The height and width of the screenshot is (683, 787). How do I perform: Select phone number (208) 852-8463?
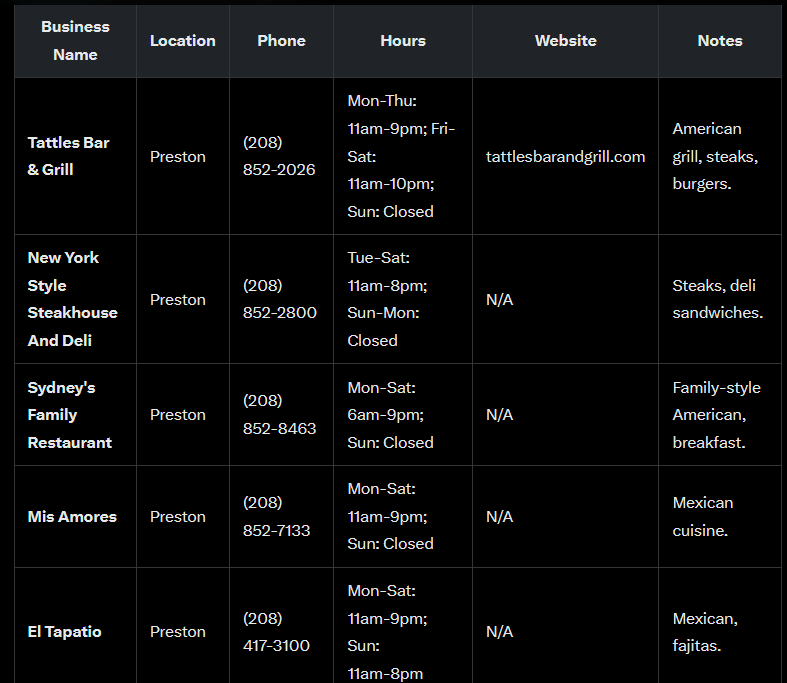point(280,415)
